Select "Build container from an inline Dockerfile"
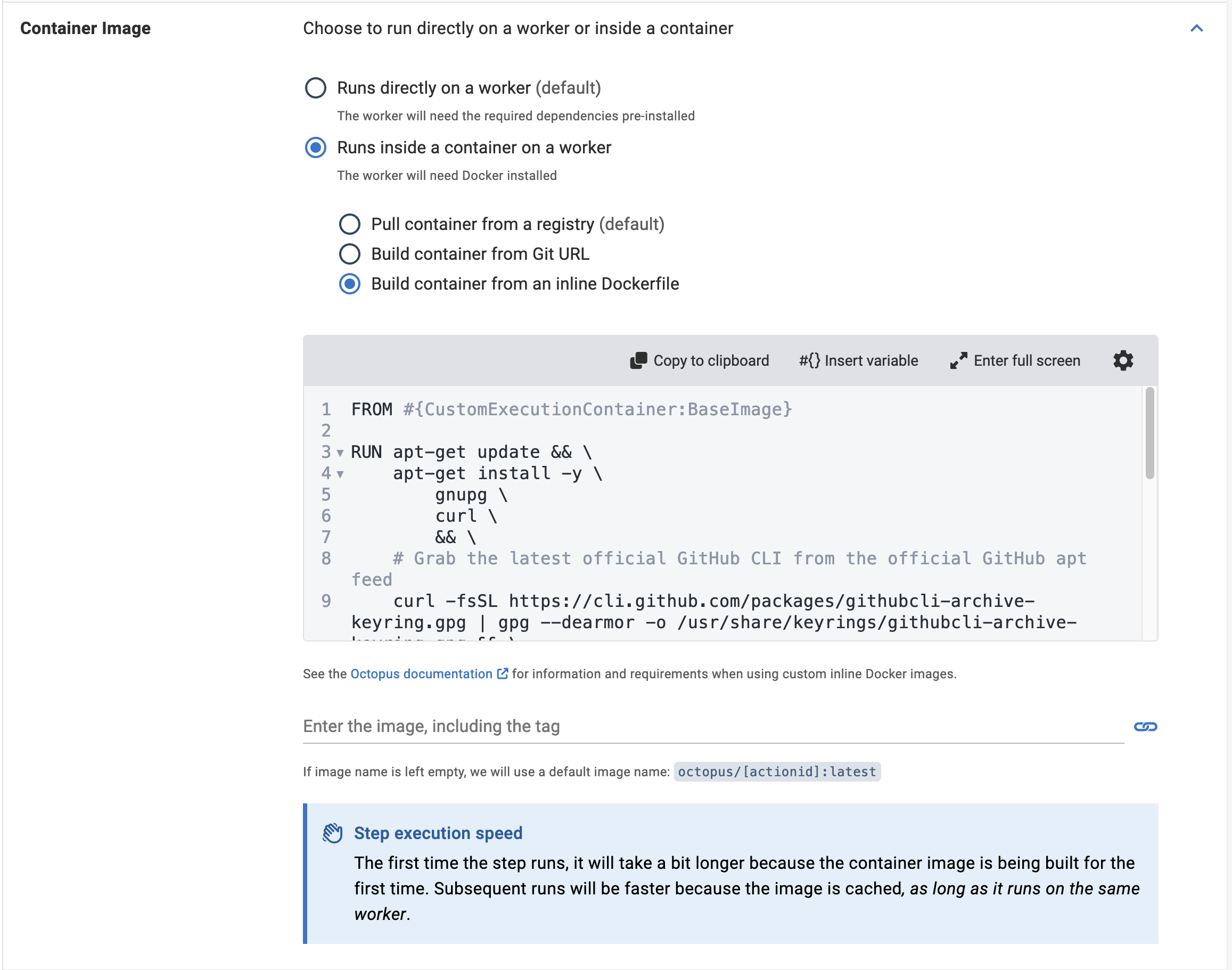Screen dimensions: 1232x970 coord(351,284)
